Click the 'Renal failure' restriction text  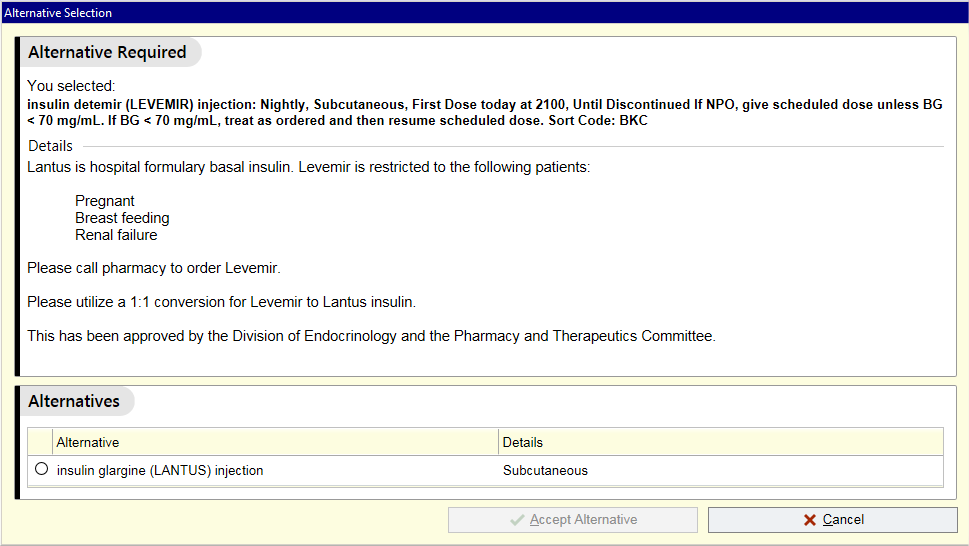tap(116, 235)
